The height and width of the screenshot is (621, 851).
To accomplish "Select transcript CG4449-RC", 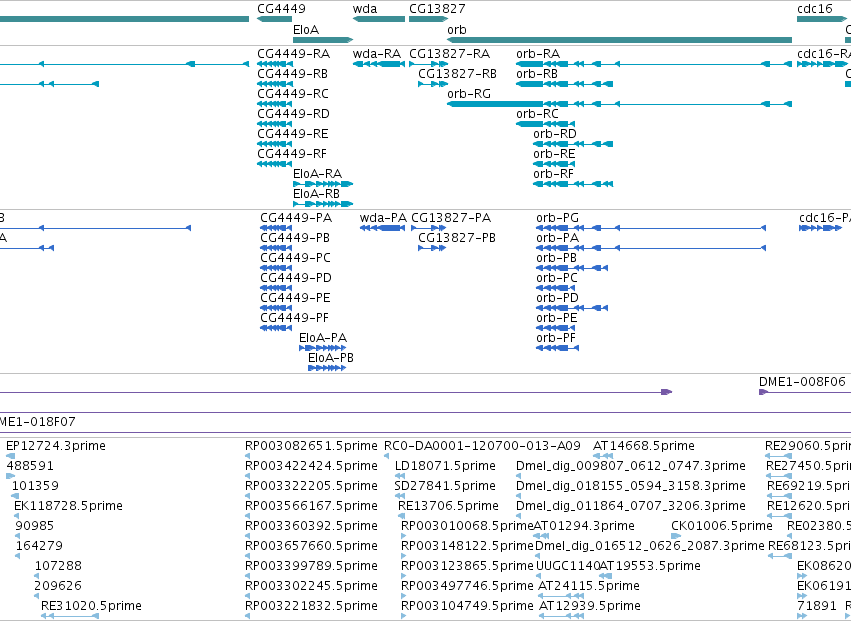I will pos(293,94).
